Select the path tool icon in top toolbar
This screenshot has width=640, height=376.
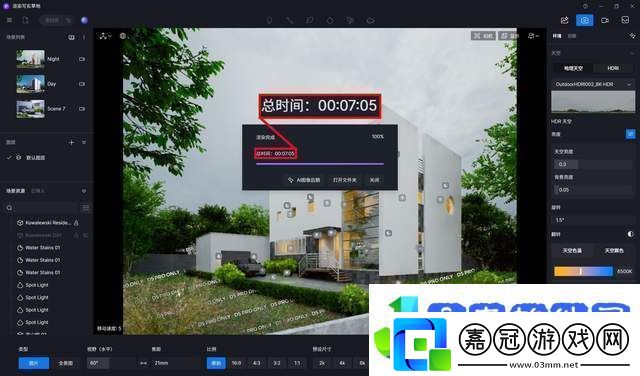[x=289, y=20]
